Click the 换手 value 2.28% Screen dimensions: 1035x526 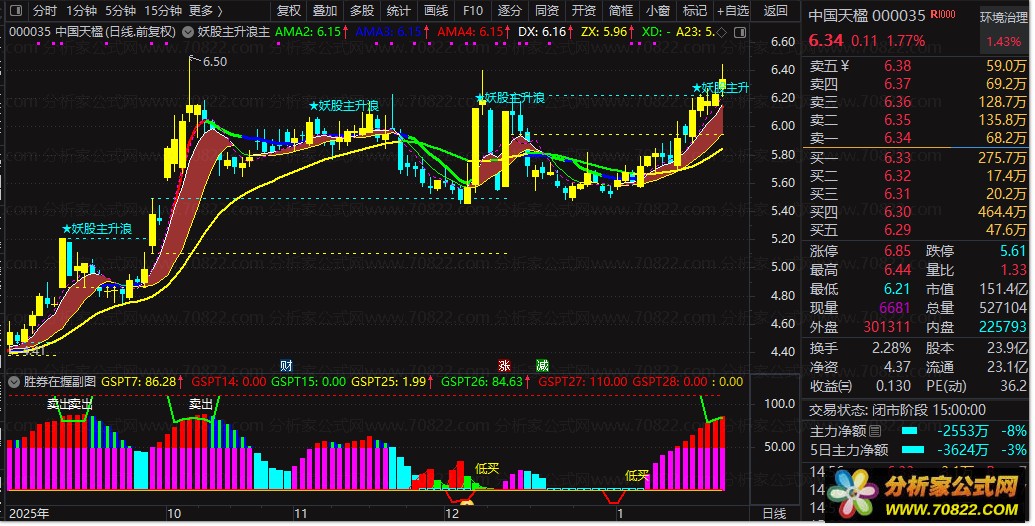(891, 348)
